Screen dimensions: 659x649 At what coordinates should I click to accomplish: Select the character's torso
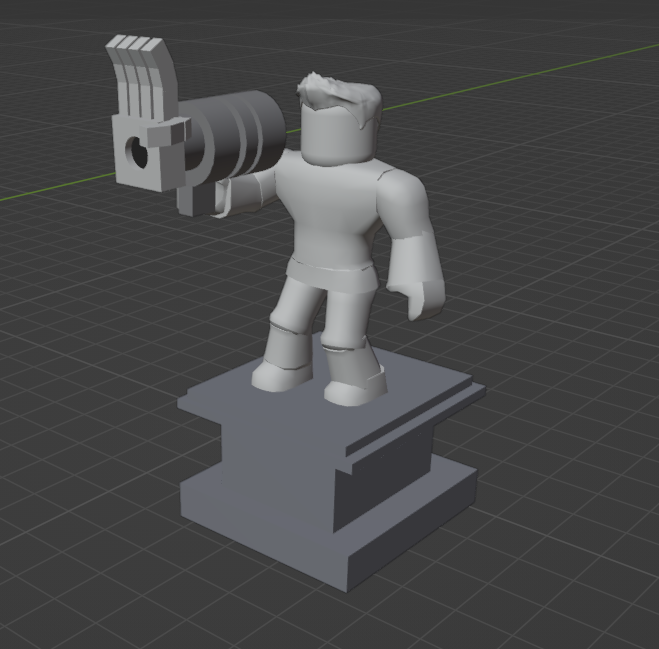[332, 214]
